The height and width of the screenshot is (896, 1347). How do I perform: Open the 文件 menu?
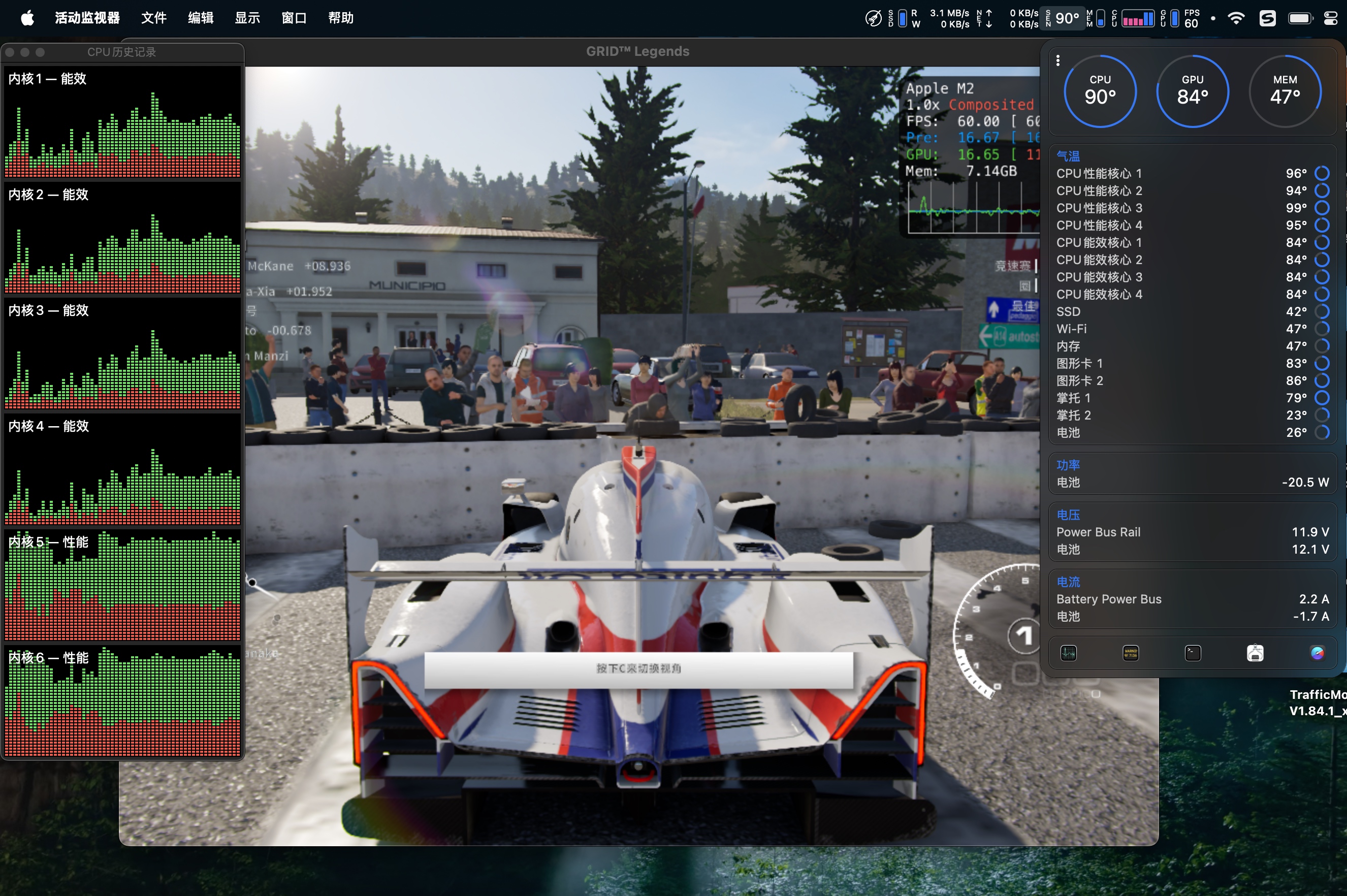point(154,18)
